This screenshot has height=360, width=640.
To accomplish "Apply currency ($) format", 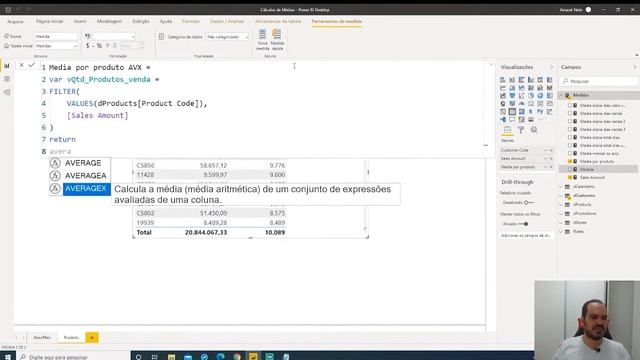I will 87,46.
